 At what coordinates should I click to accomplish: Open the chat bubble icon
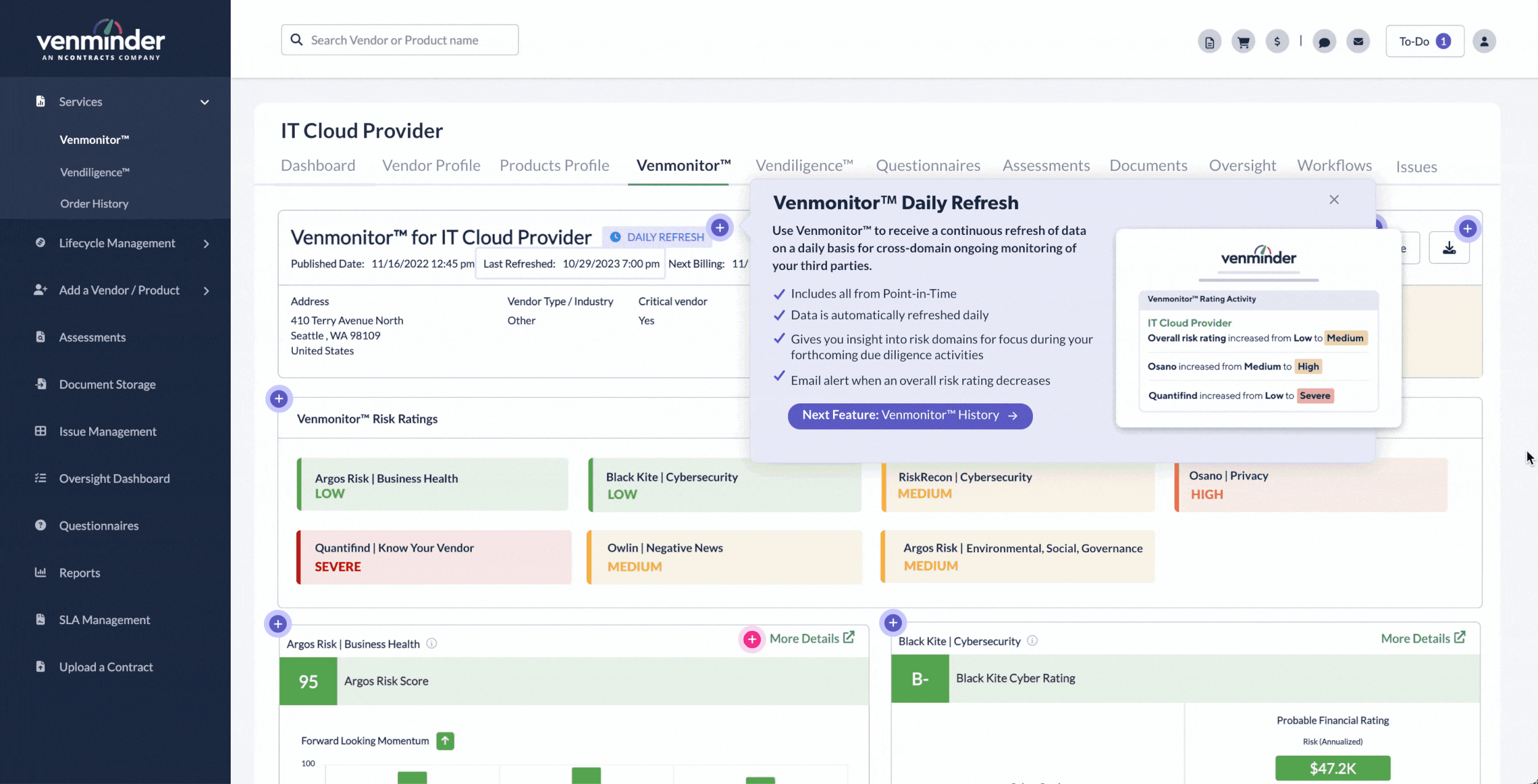click(x=1324, y=42)
